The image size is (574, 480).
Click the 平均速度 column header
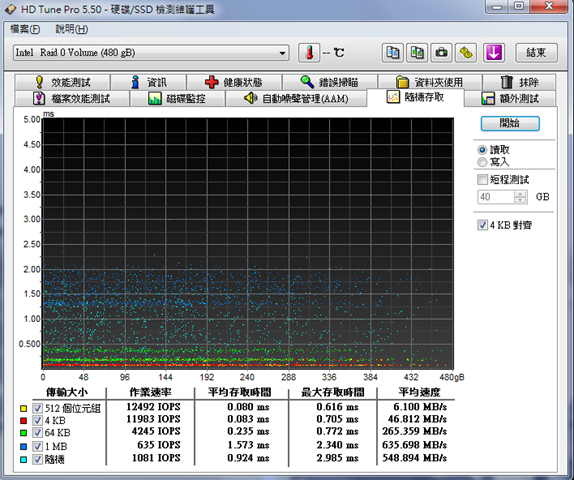pos(419,392)
